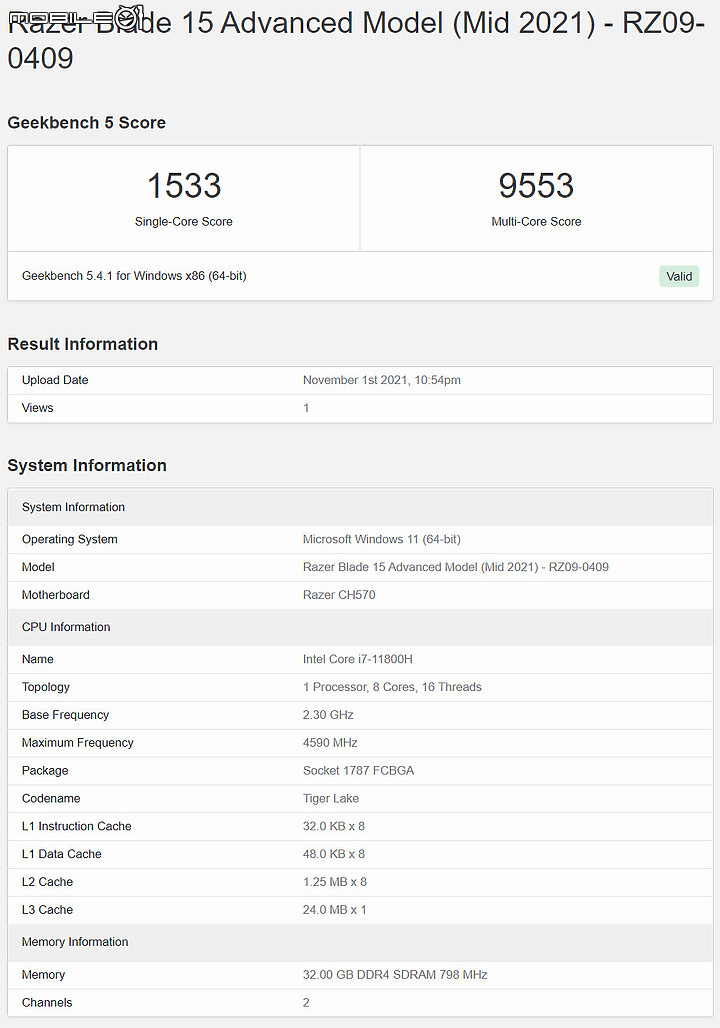Click the page title Razer Blade 15 Advanced Model
Image resolution: width=720 pixels, height=1028 pixels.
pyautogui.click(x=356, y=41)
